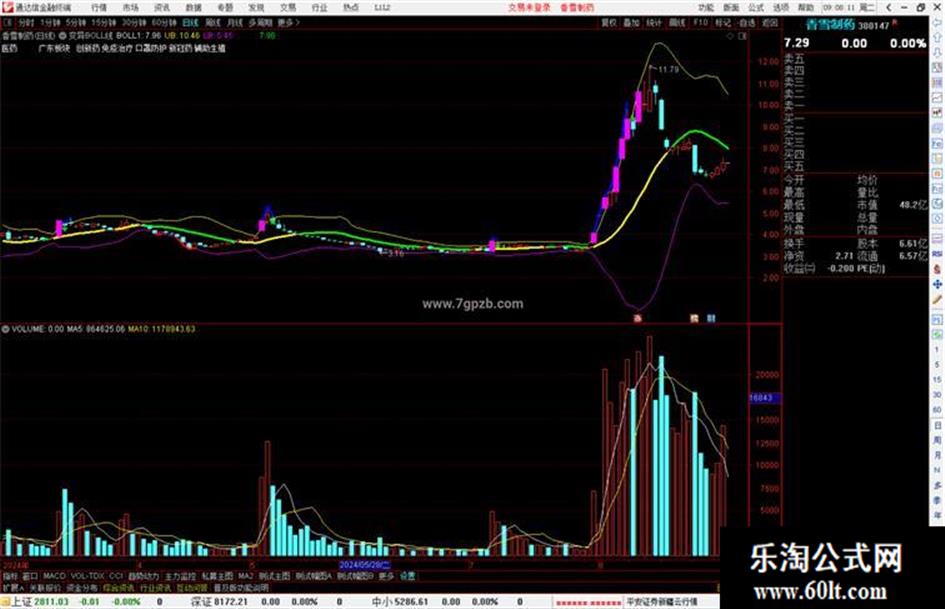Select the 窗口 tab at bottom
This screenshot has width=945, height=609.
30,576
